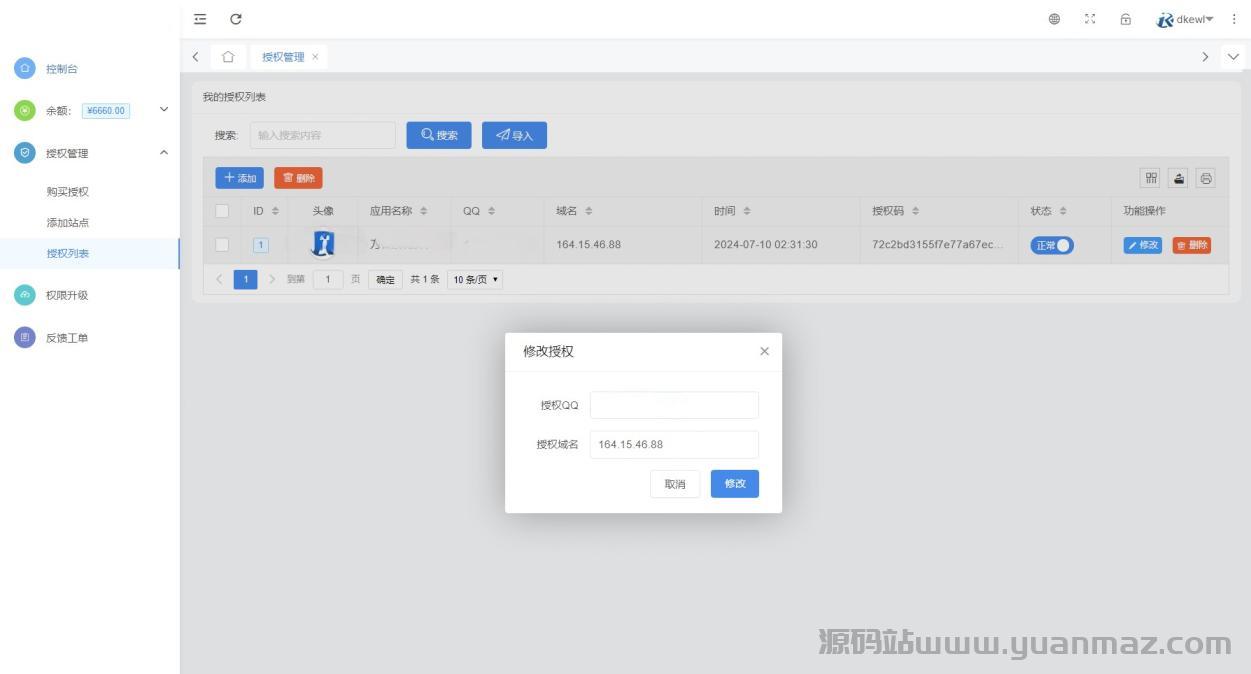Open the column filter grid icon
The height and width of the screenshot is (674, 1251).
(x=1151, y=178)
